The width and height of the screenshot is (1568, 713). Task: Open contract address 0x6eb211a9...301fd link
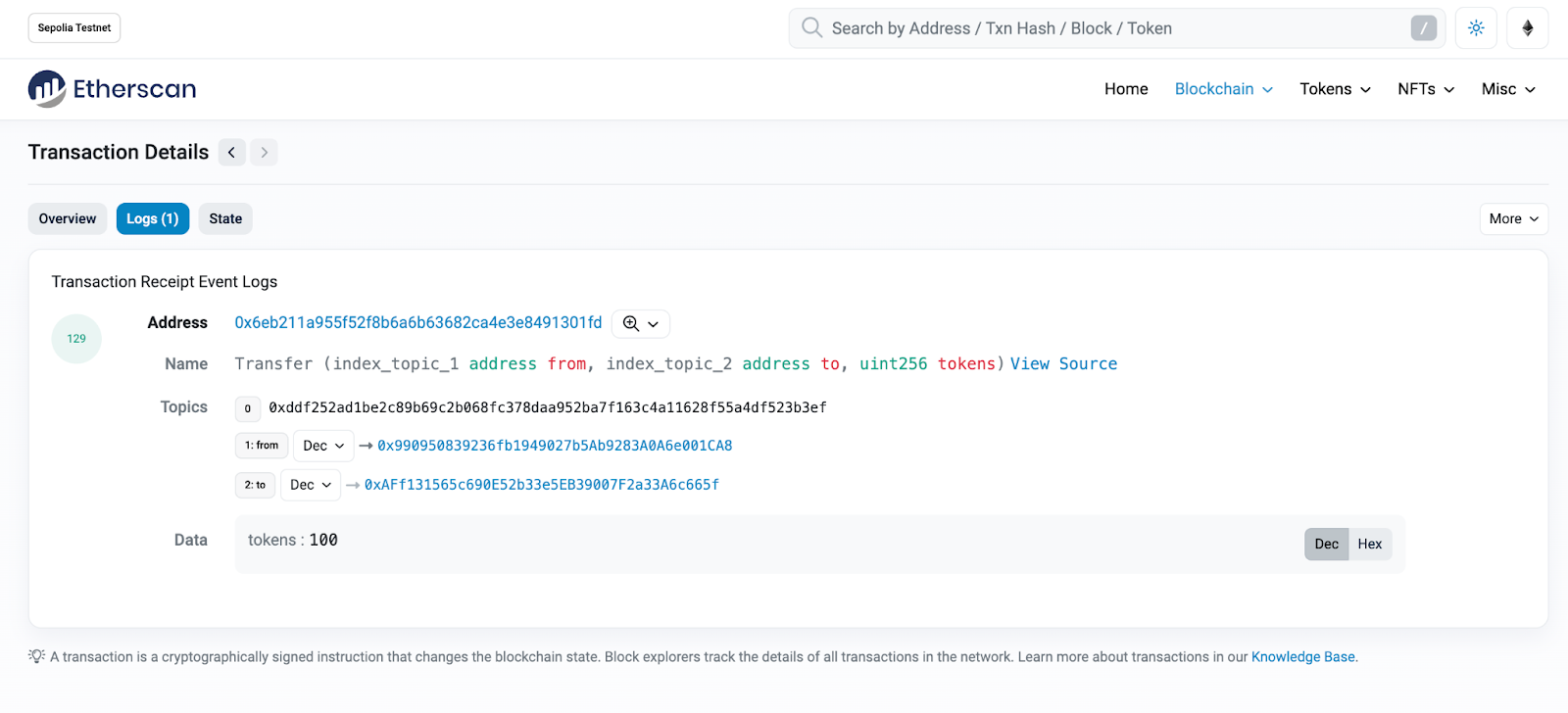pyautogui.click(x=418, y=322)
